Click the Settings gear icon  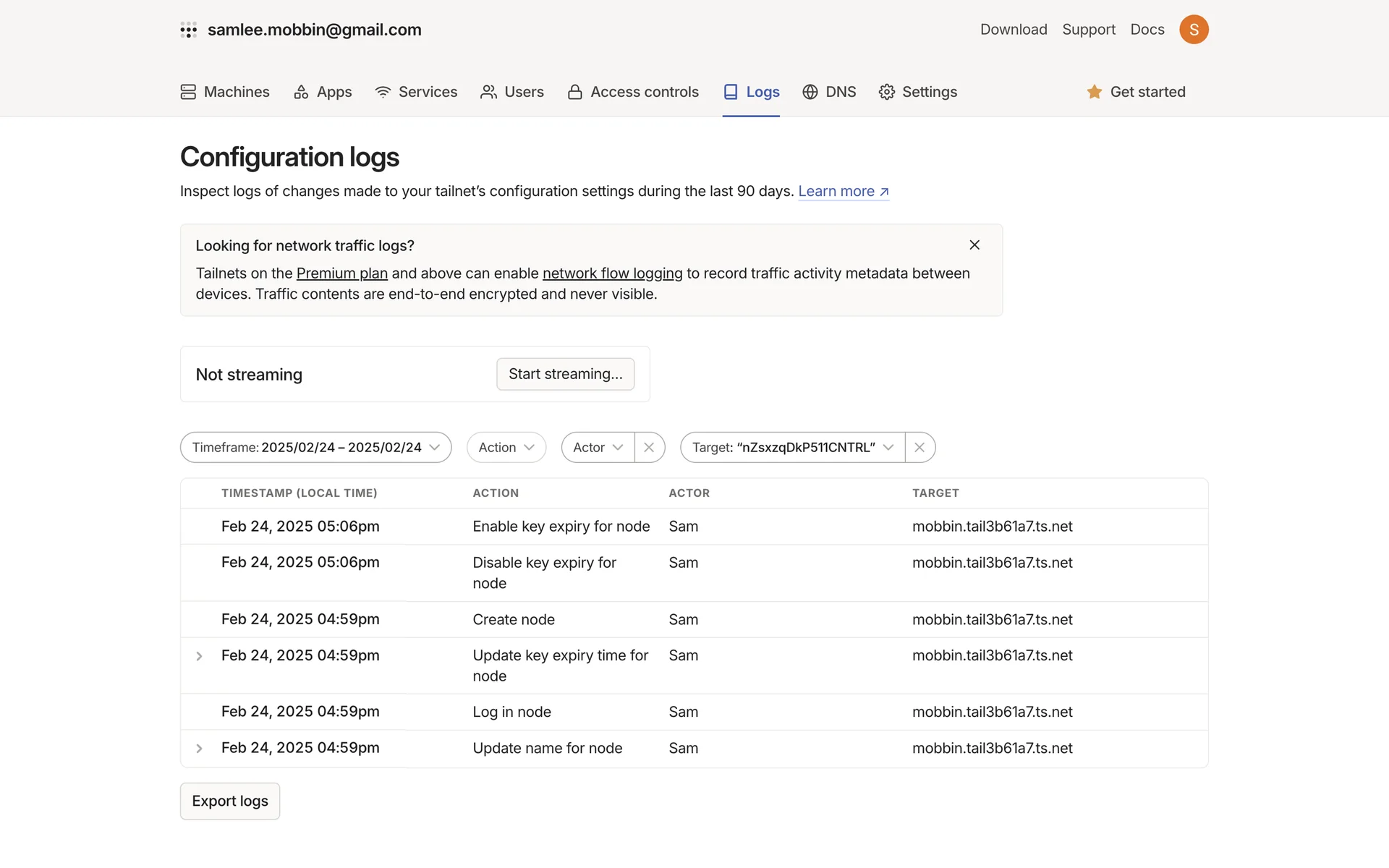886,92
